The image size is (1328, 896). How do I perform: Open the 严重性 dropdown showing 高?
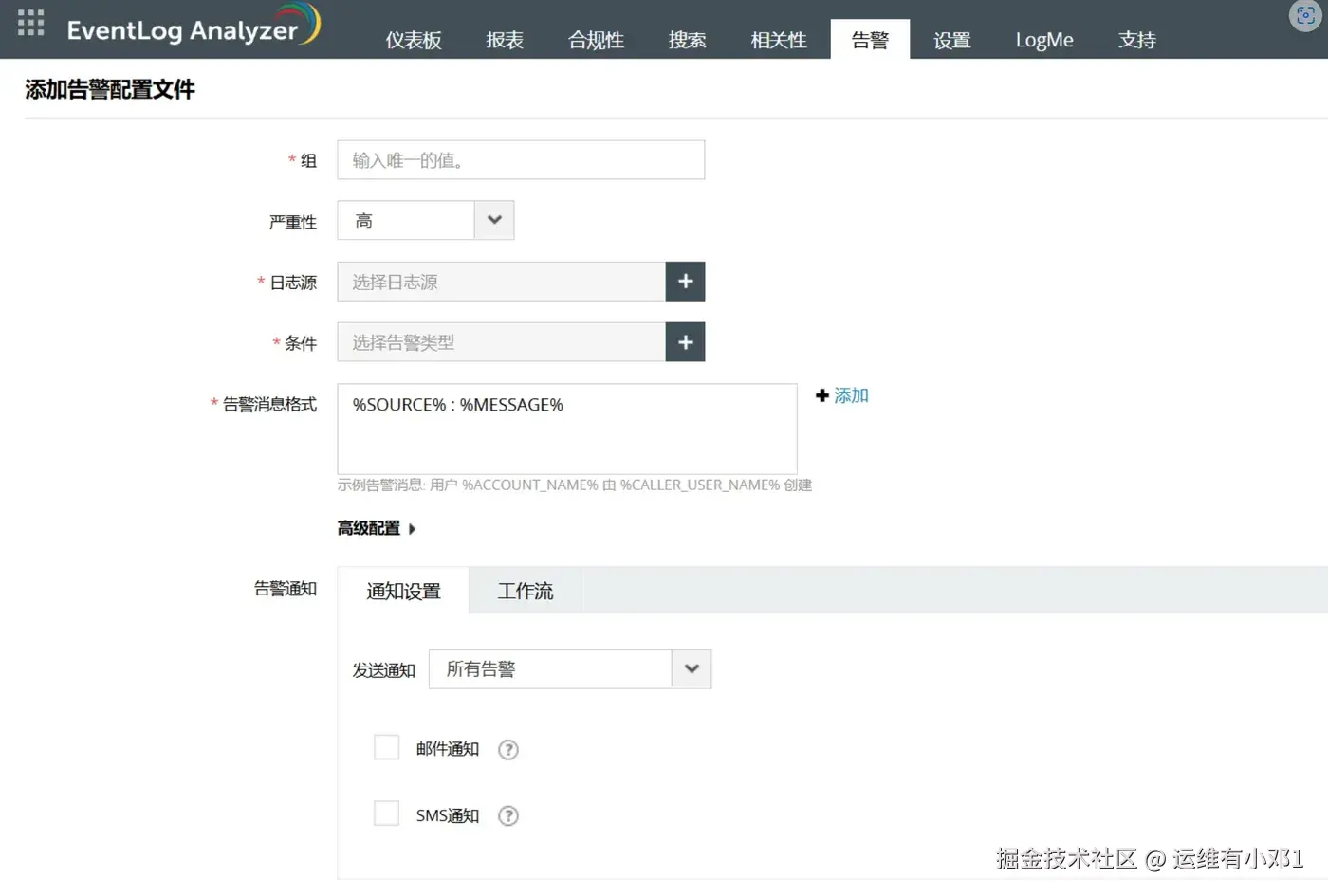tap(493, 219)
